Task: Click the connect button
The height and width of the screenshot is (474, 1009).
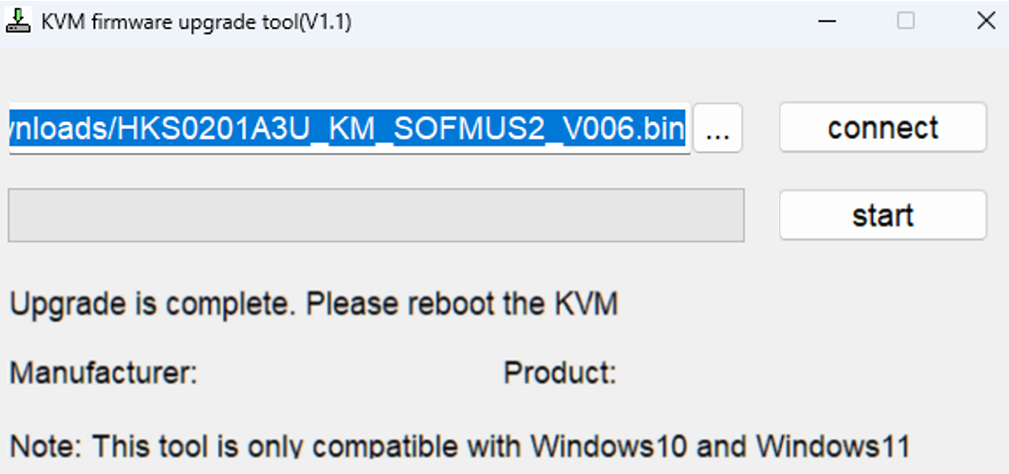Action: click(883, 127)
